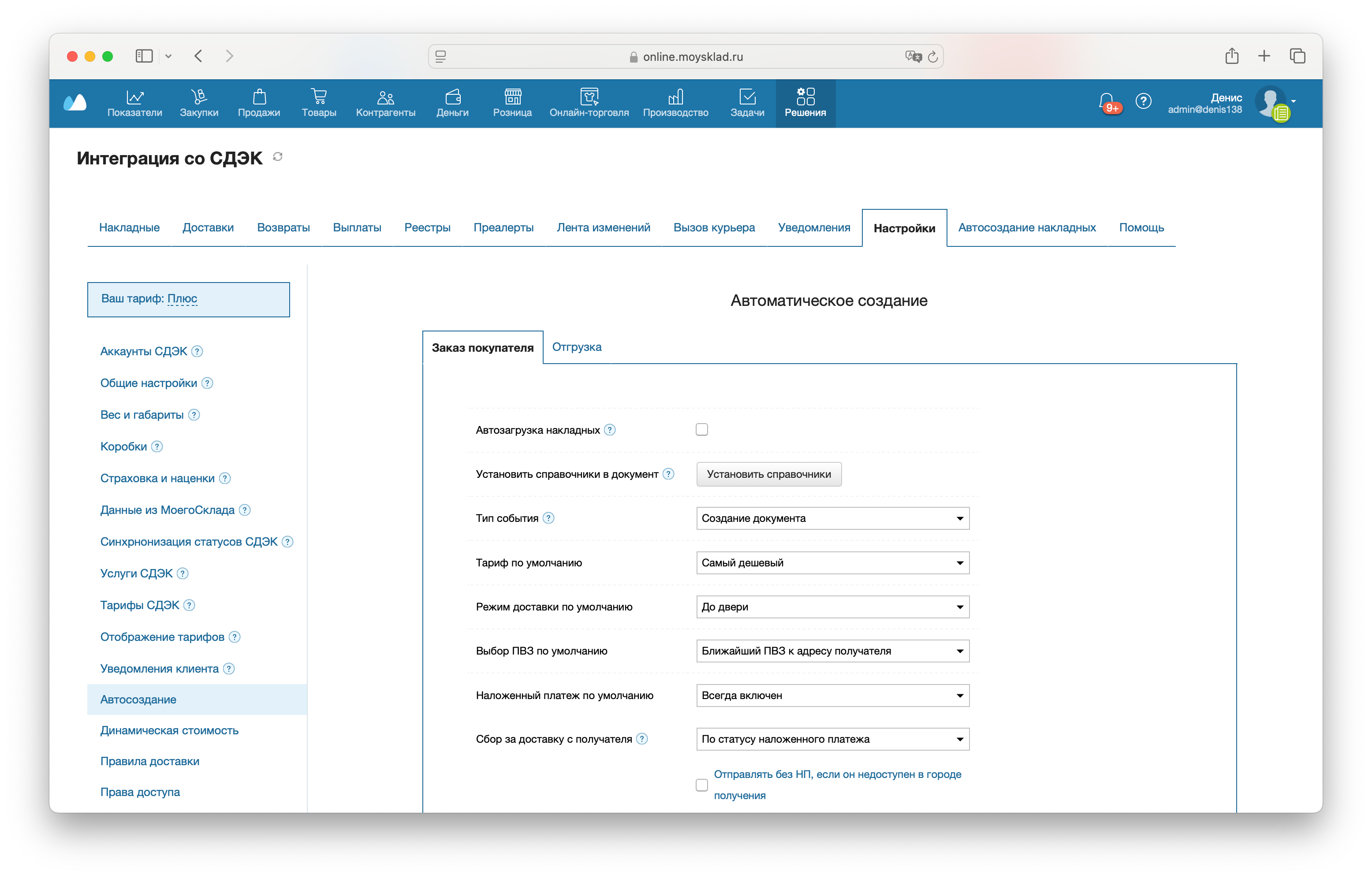The width and height of the screenshot is (1372, 878).
Task: Enable Автозагрузка накладных checkbox
Action: point(701,429)
